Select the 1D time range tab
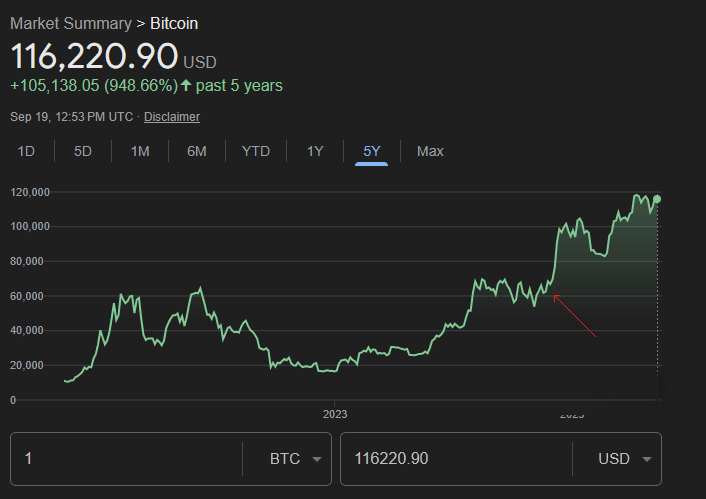This screenshot has width=706, height=499. pyautogui.click(x=26, y=151)
